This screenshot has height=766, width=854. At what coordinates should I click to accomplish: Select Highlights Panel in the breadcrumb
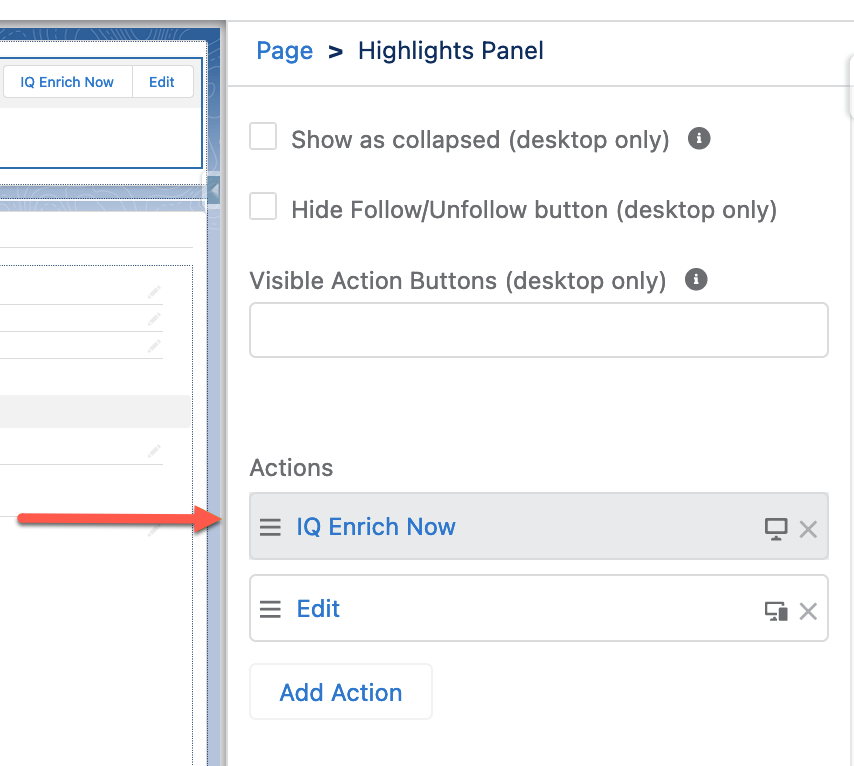[x=450, y=50]
